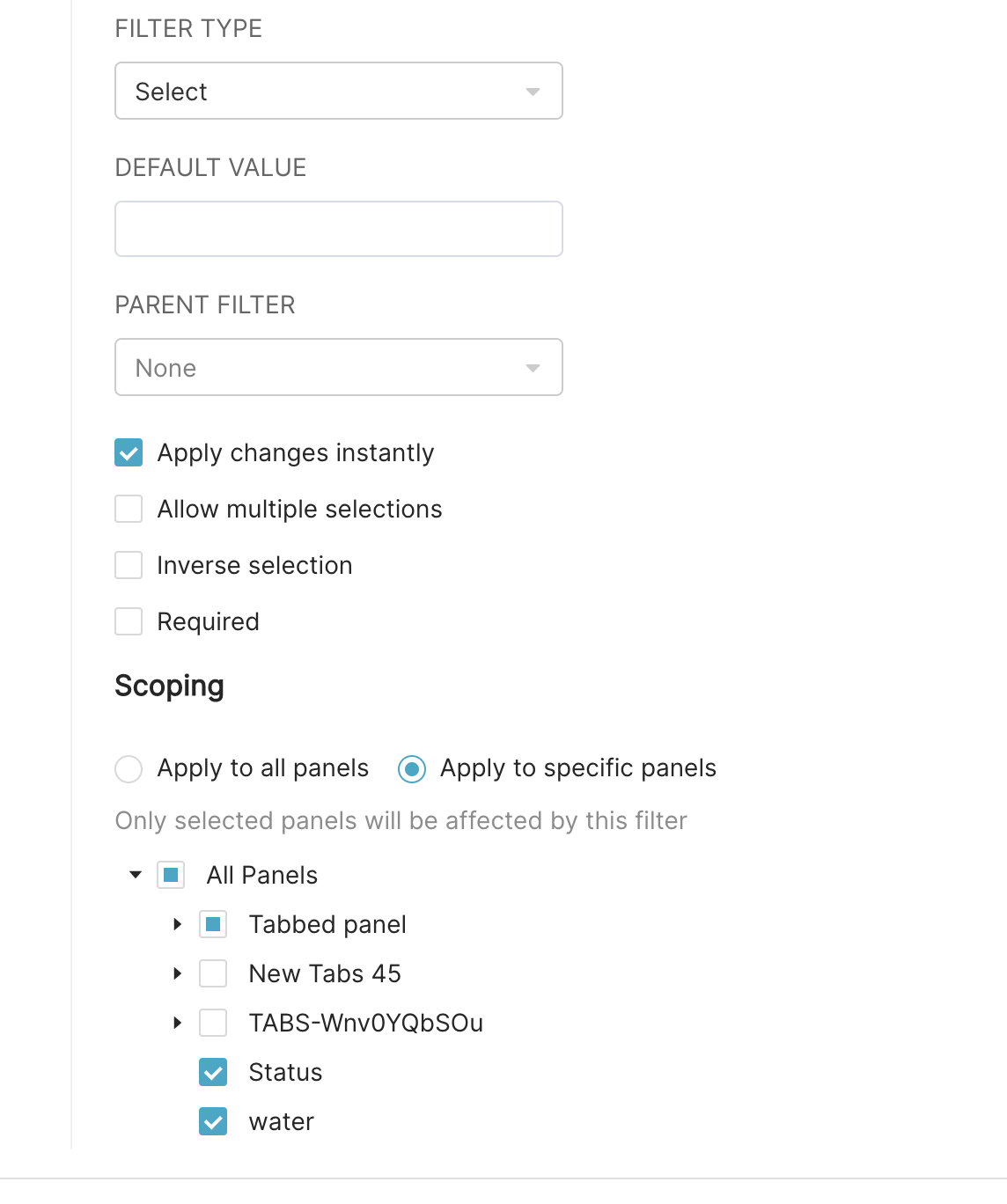
Task: Select Apply to specific panels radio
Action: pos(411,768)
